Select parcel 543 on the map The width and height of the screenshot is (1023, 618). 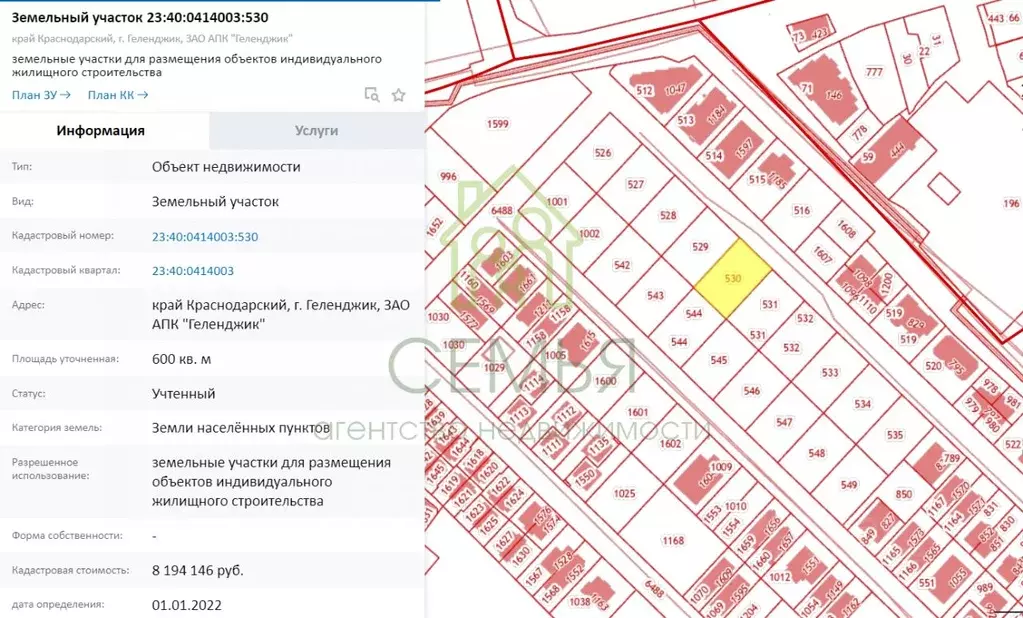tap(655, 296)
